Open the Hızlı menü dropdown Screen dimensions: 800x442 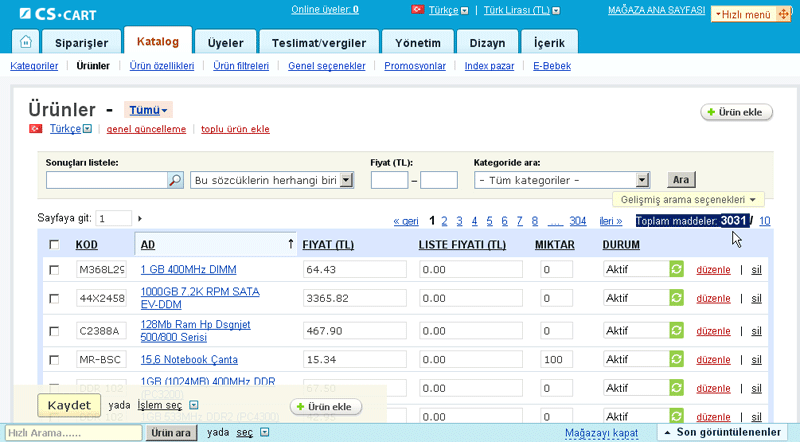[x=743, y=14]
